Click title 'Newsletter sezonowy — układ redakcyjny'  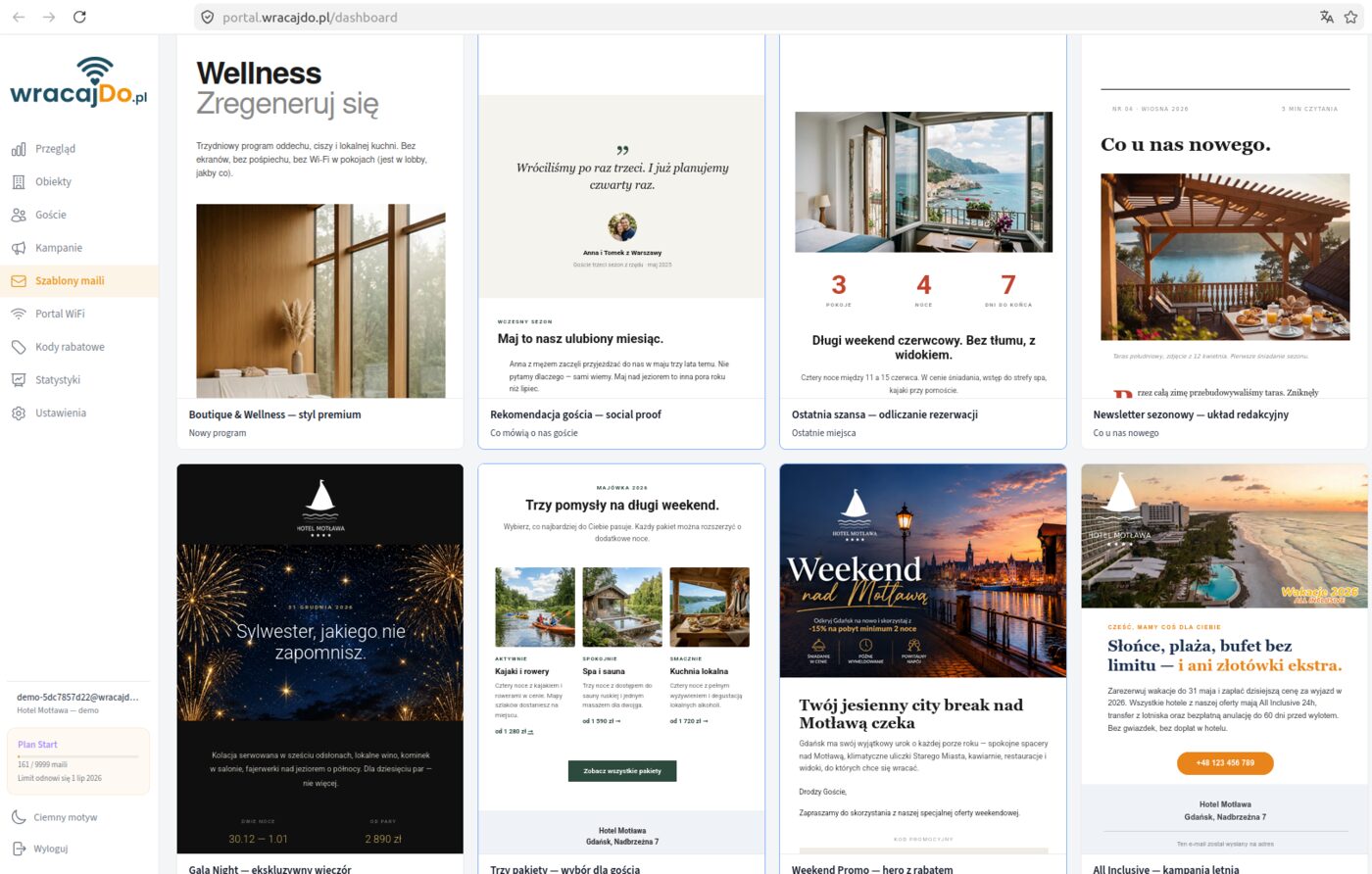click(x=1191, y=414)
